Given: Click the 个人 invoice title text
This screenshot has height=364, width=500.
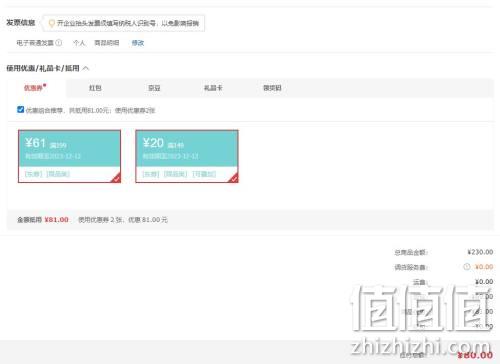Looking at the screenshot, I should (79, 43).
